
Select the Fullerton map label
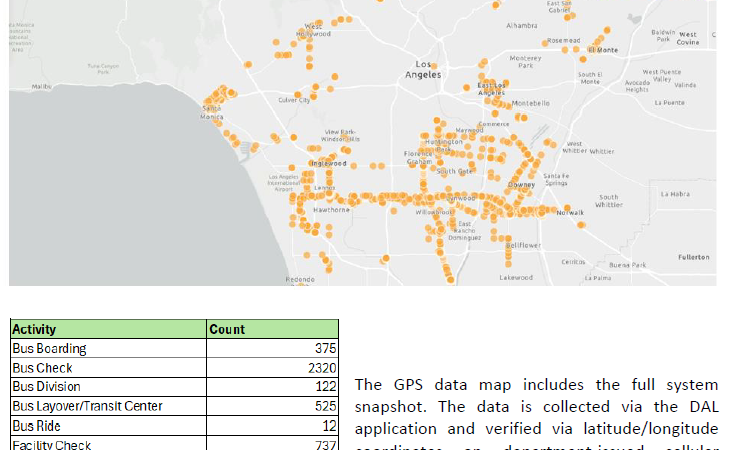[693, 257]
